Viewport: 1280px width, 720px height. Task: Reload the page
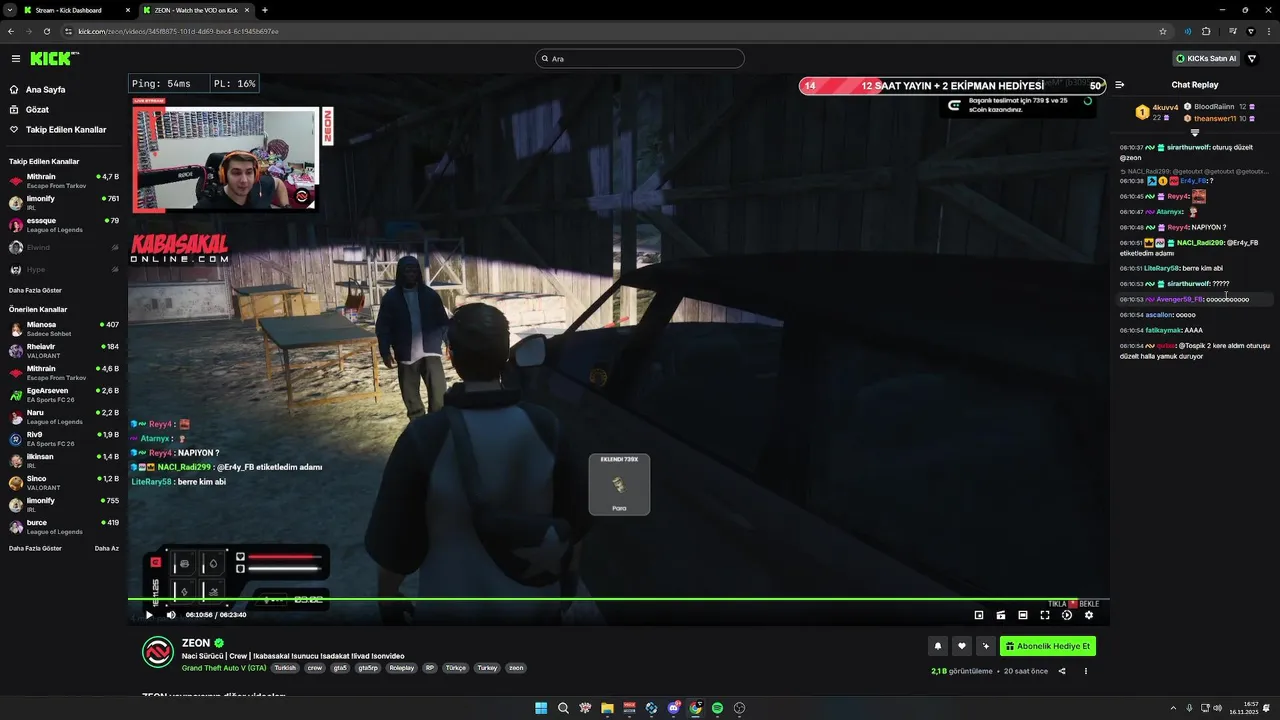pos(46,31)
